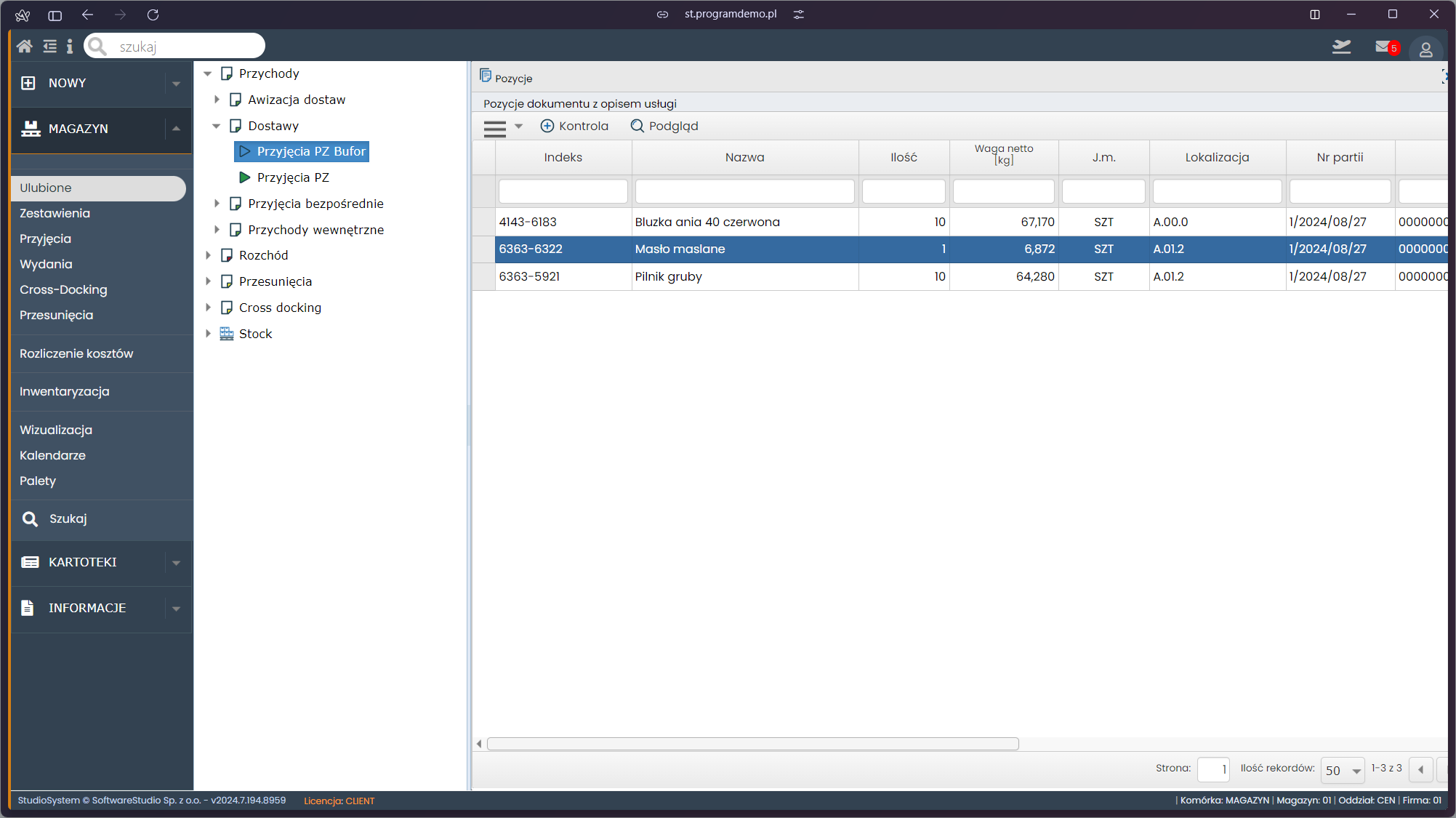Click the link icon beside the URL

click(662, 15)
